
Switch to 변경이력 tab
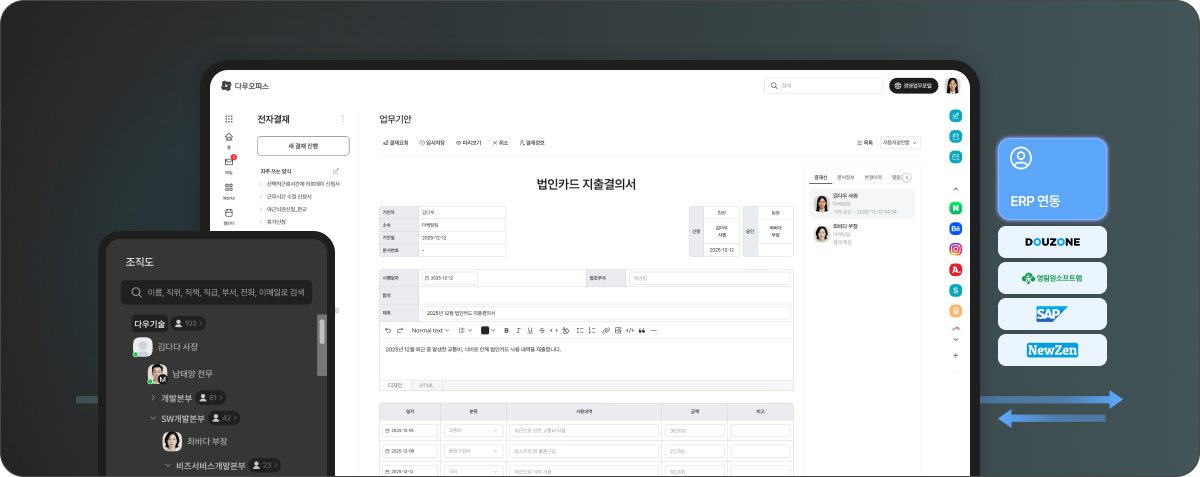[873, 177]
